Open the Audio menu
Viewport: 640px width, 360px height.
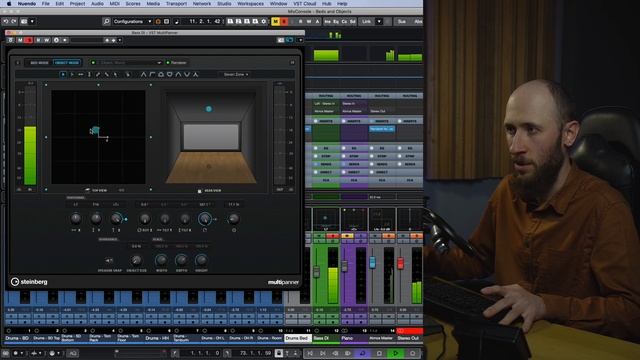click(97, 3)
